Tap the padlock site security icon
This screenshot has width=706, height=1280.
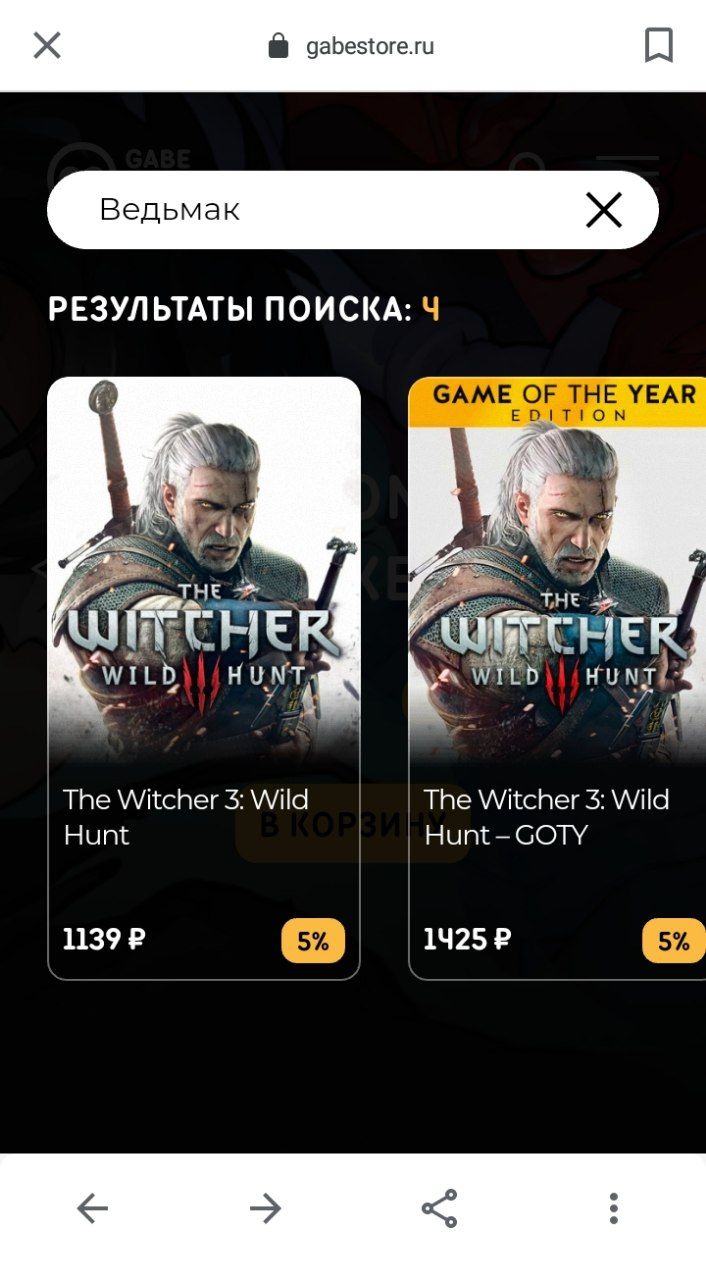click(x=278, y=45)
